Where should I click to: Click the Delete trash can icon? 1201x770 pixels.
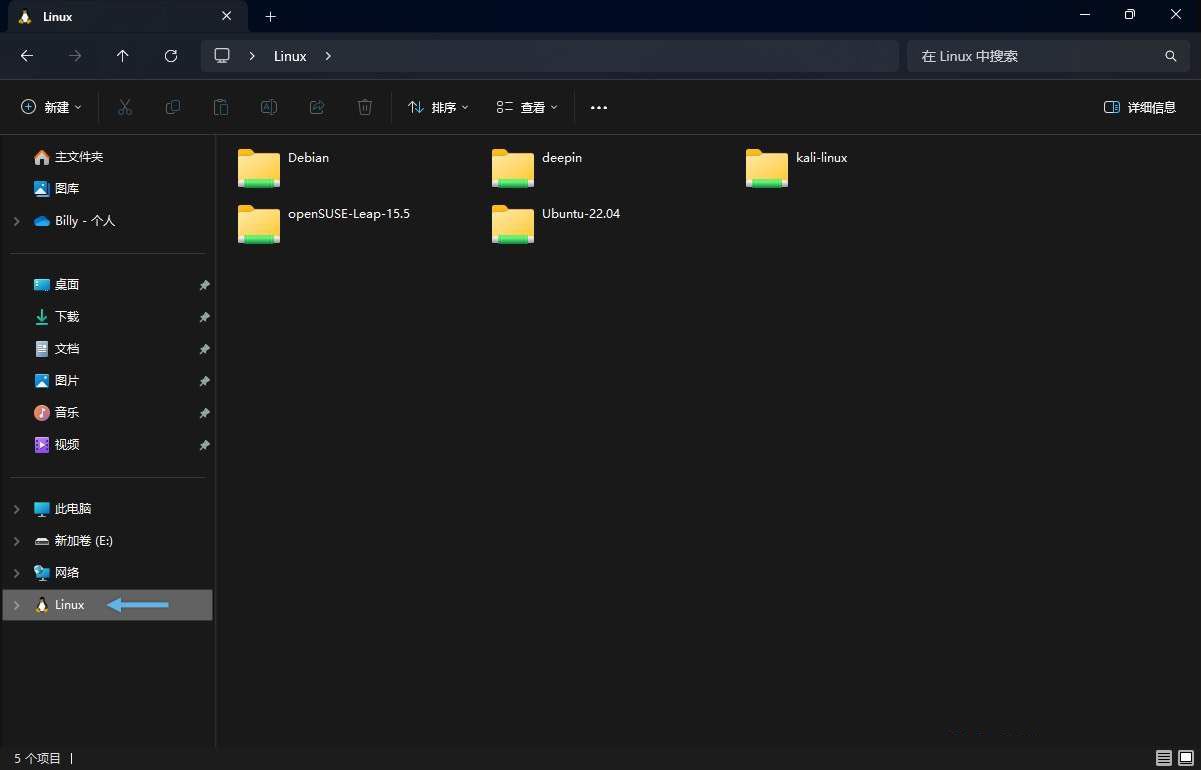(x=365, y=107)
